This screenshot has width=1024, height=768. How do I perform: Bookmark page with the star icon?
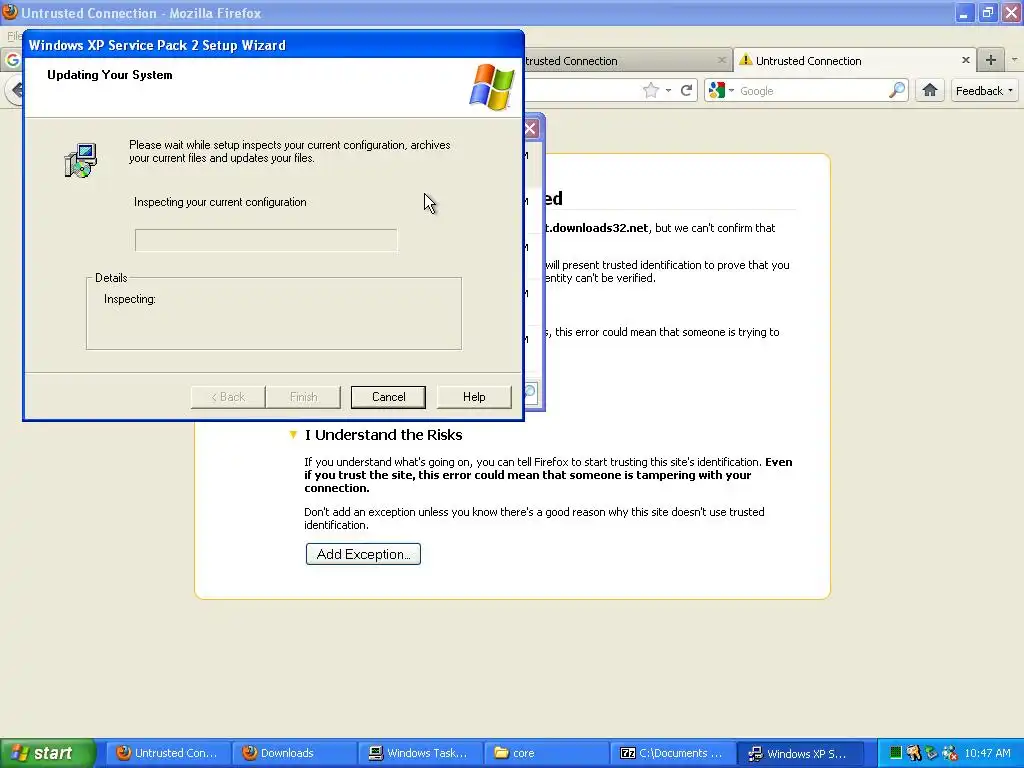pos(651,91)
